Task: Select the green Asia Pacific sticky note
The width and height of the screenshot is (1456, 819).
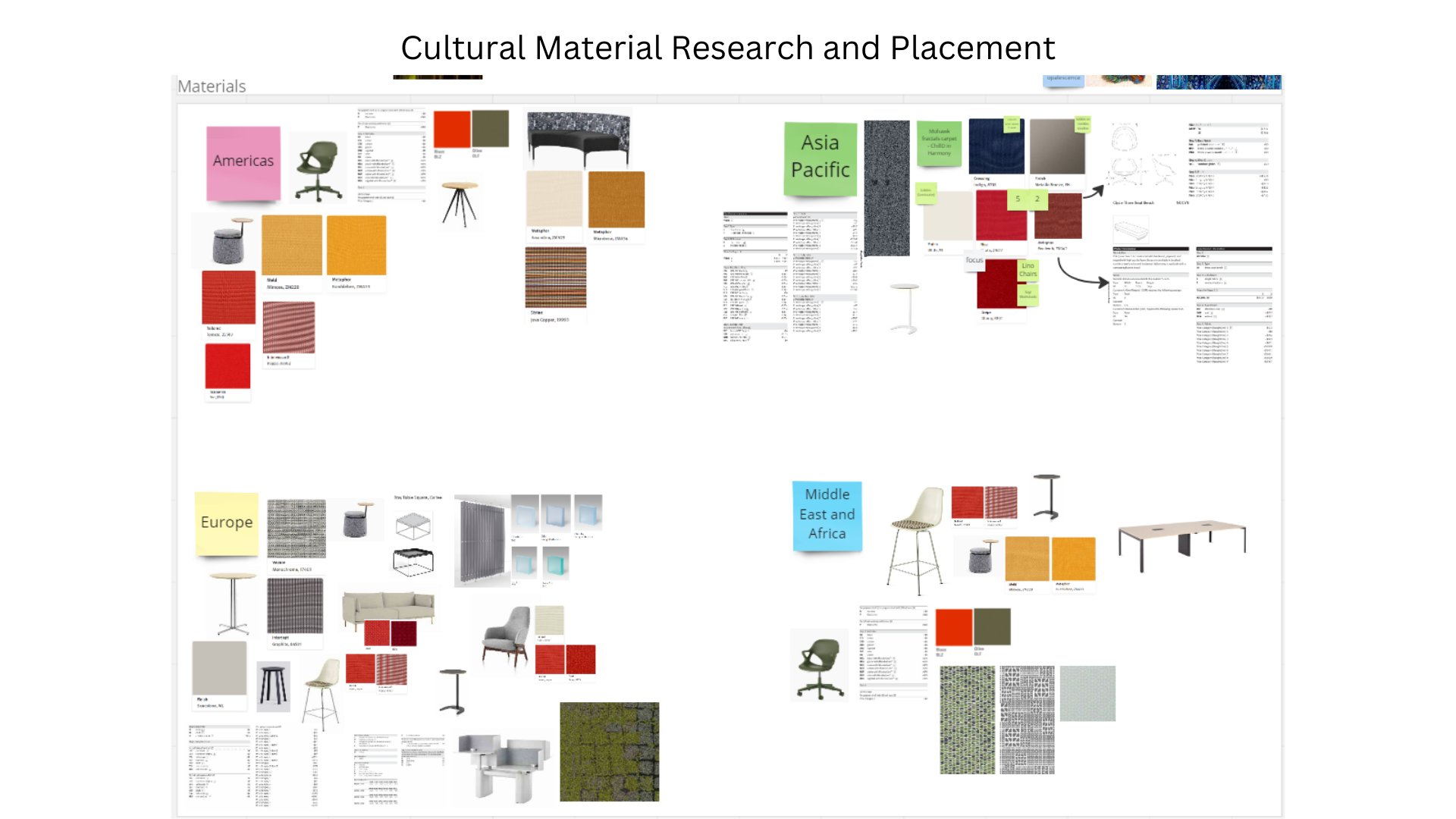Action: pos(820,158)
